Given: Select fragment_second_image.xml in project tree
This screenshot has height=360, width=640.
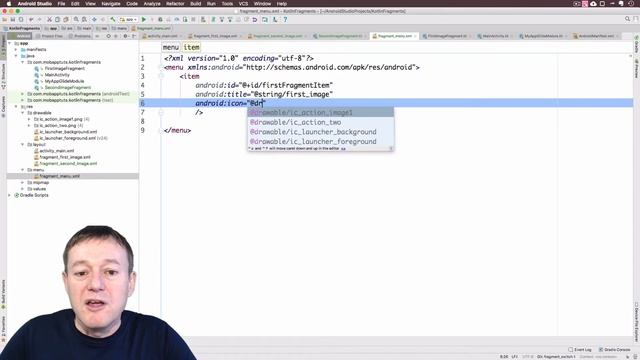Looking at the screenshot, I should (68, 163).
